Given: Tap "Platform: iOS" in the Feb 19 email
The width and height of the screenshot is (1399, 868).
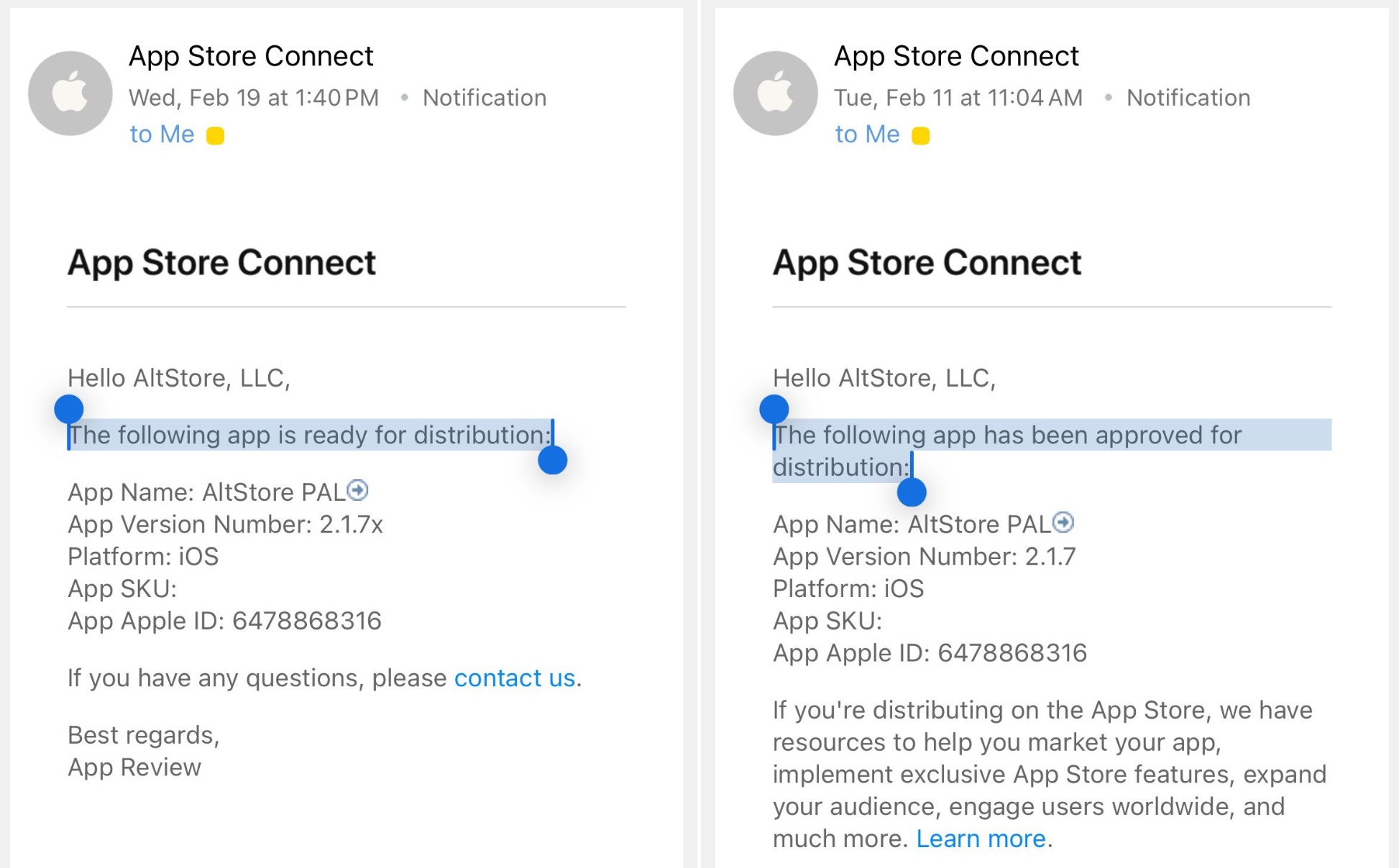Looking at the screenshot, I should coord(143,556).
